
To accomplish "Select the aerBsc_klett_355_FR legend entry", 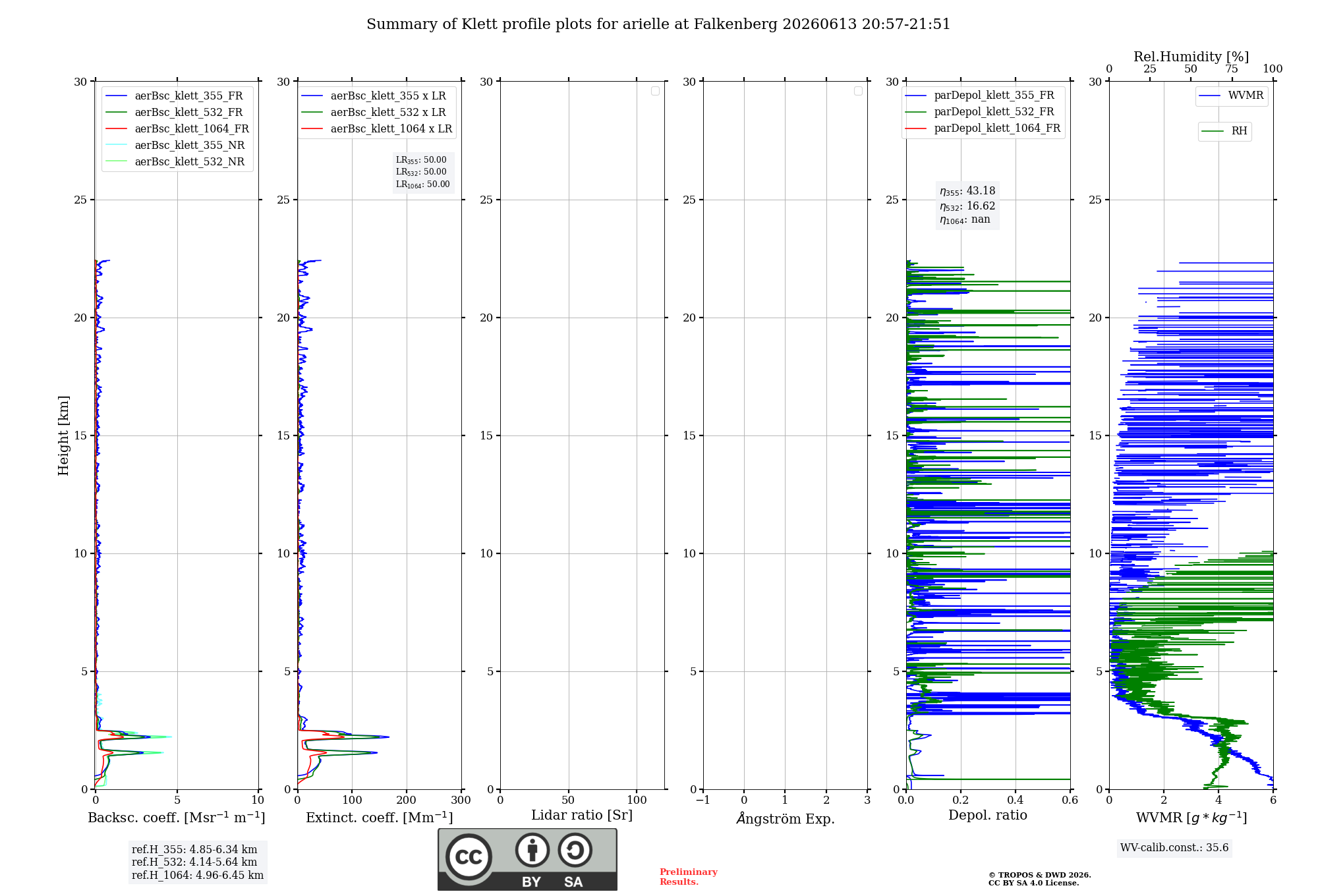I will pyautogui.click(x=175, y=96).
